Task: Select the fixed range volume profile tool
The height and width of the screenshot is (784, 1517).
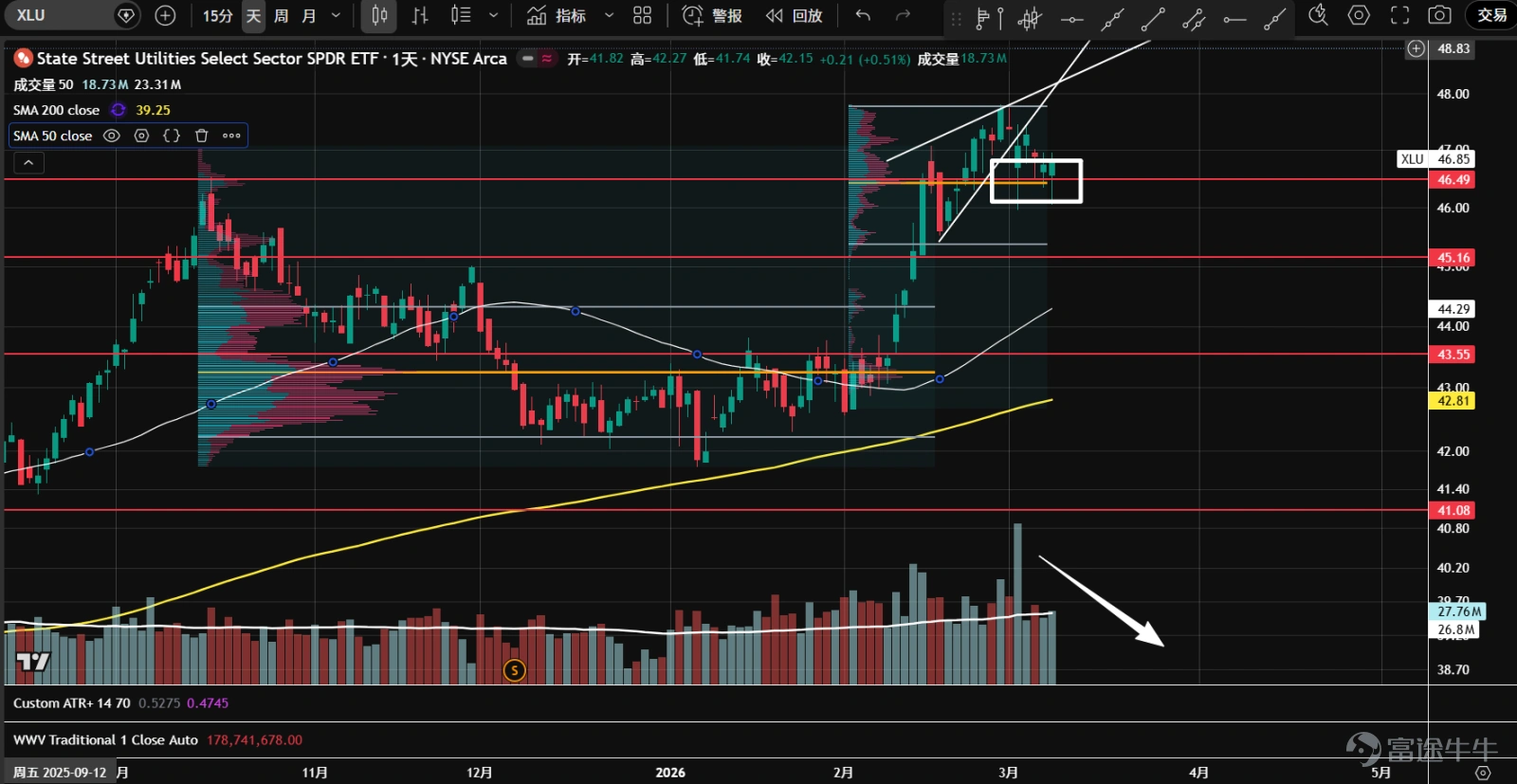Action: (x=989, y=17)
